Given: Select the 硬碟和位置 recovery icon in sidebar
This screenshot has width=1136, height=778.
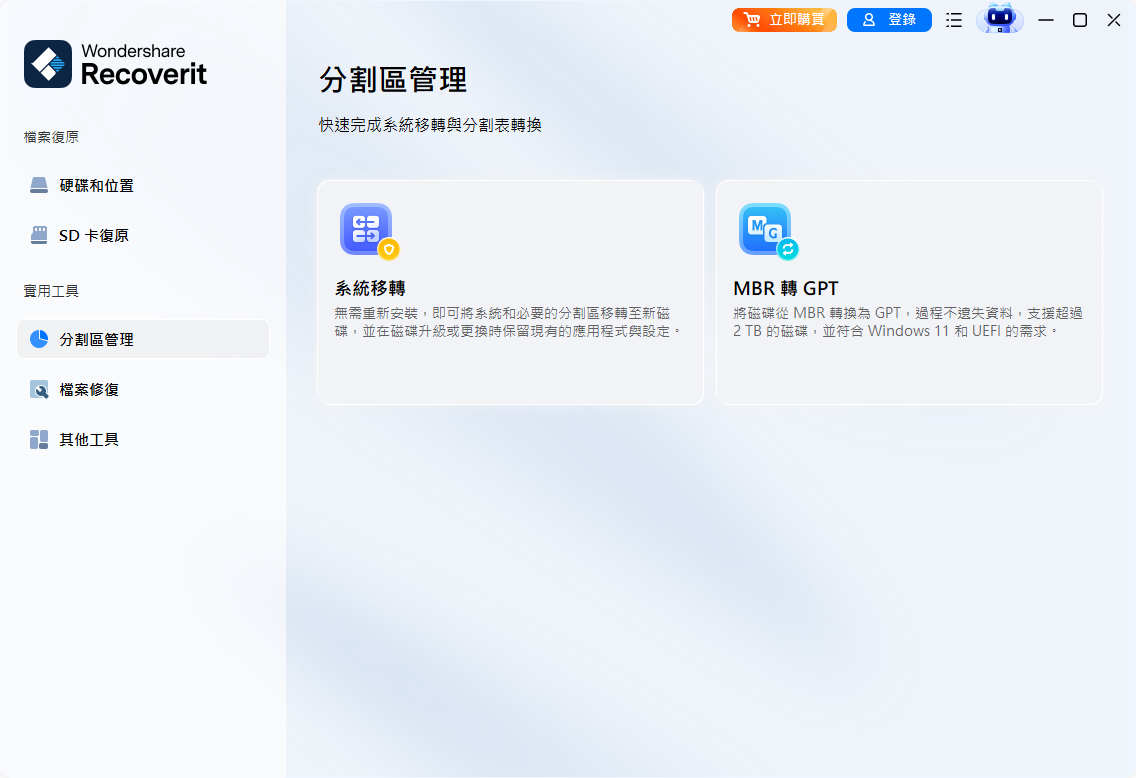Looking at the screenshot, I should (x=37, y=184).
